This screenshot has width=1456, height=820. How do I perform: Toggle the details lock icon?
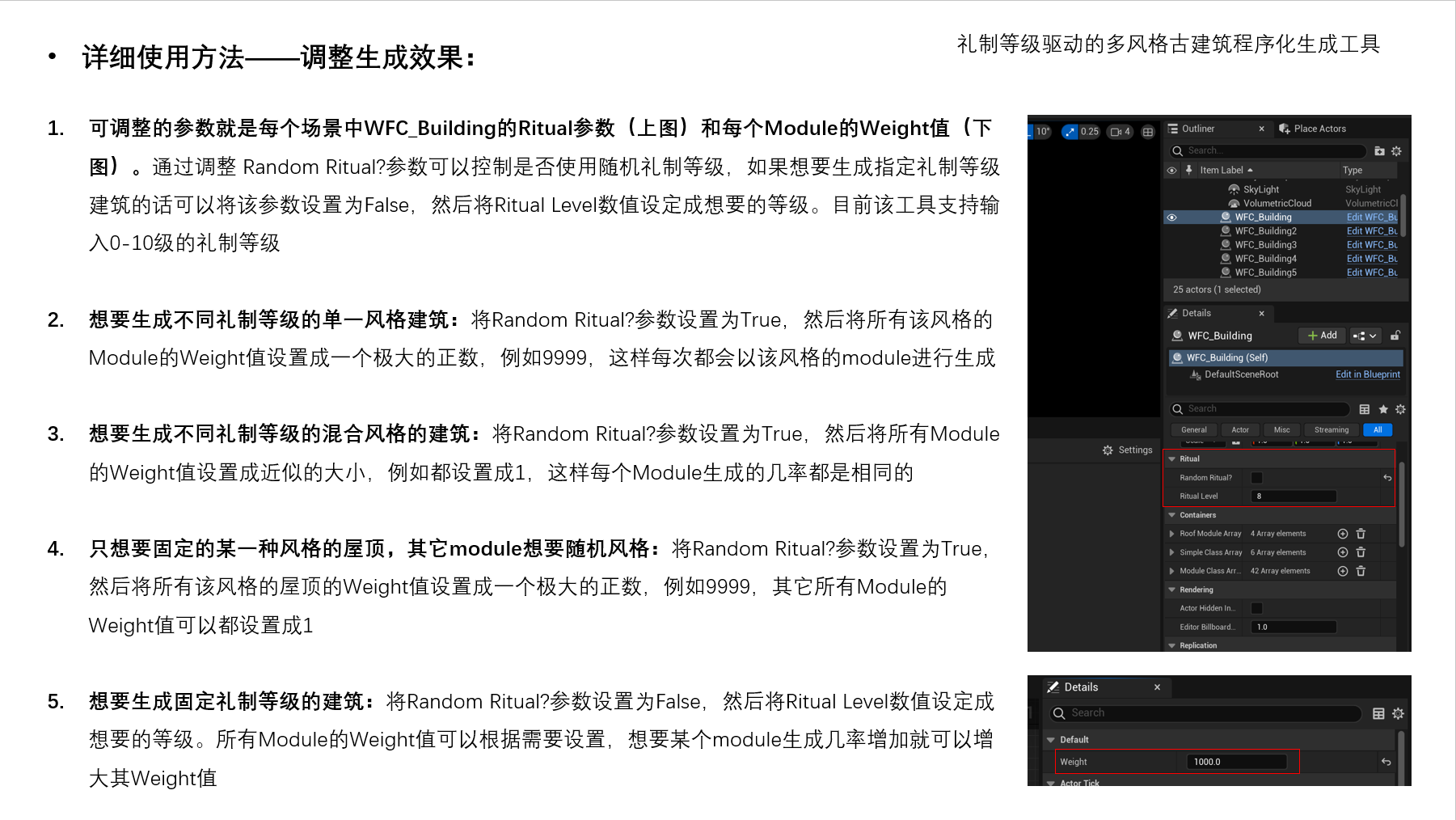[x=1395, y=336]
